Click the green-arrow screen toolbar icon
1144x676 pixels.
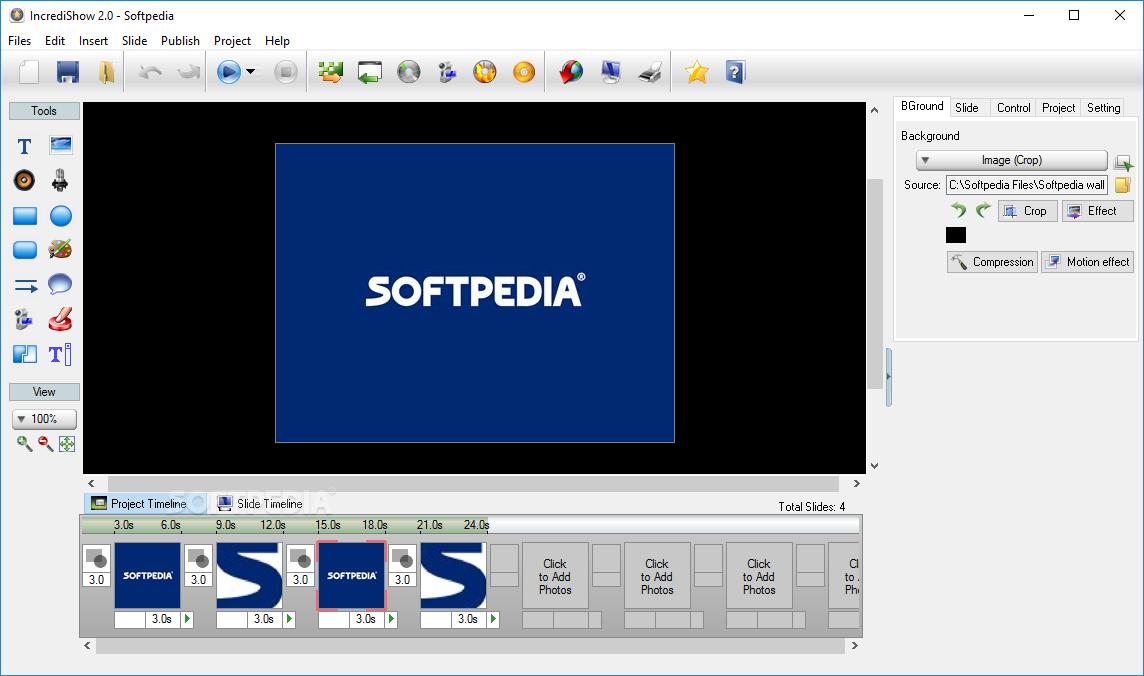[x=370, y=72]
